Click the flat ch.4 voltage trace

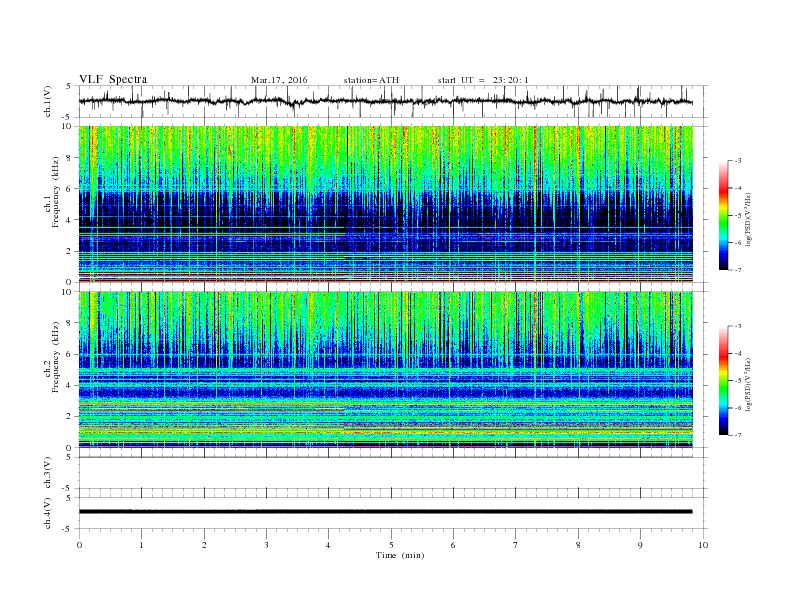click(x=386, y=512)
